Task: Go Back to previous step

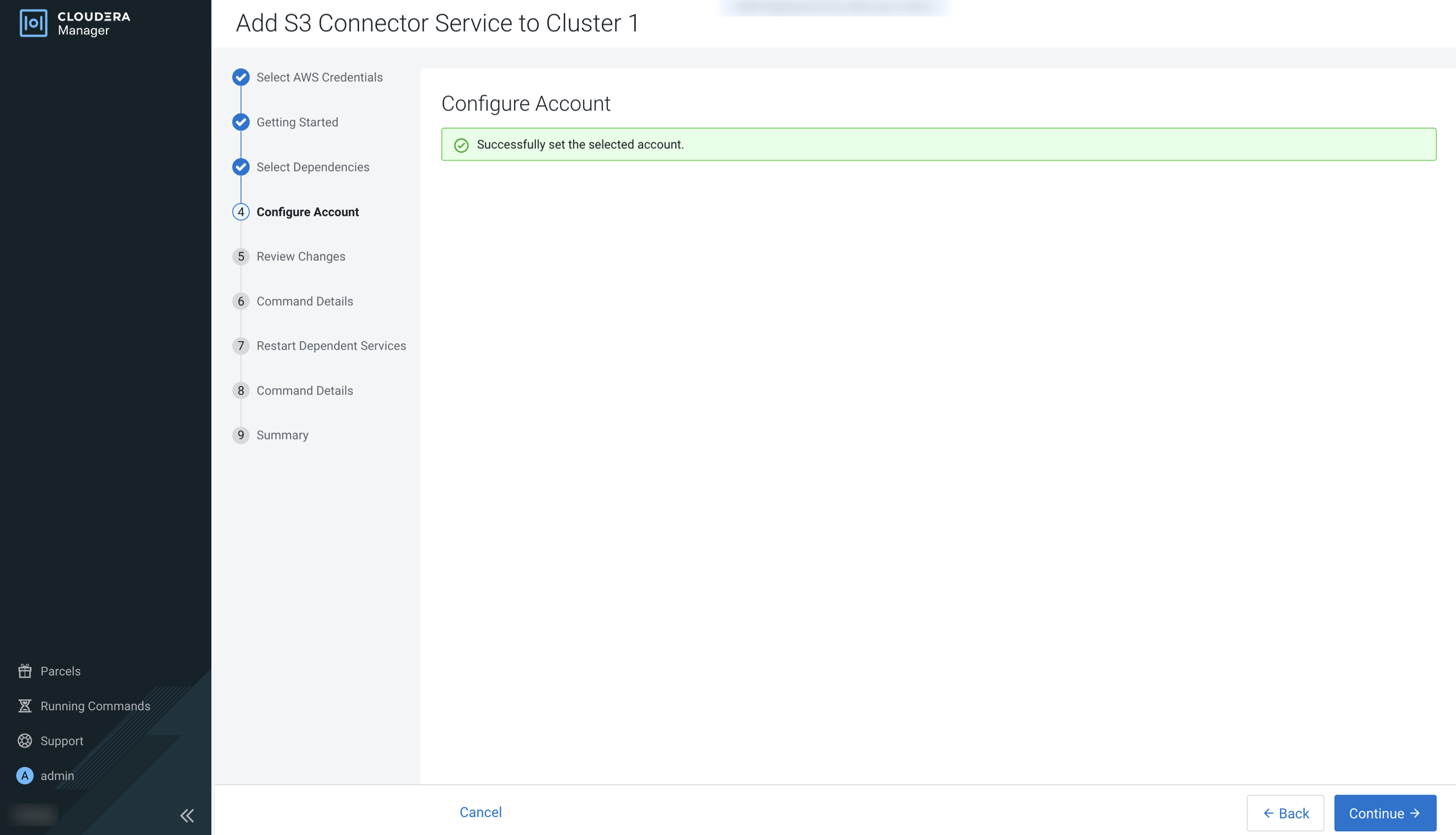Action: 1285,813
